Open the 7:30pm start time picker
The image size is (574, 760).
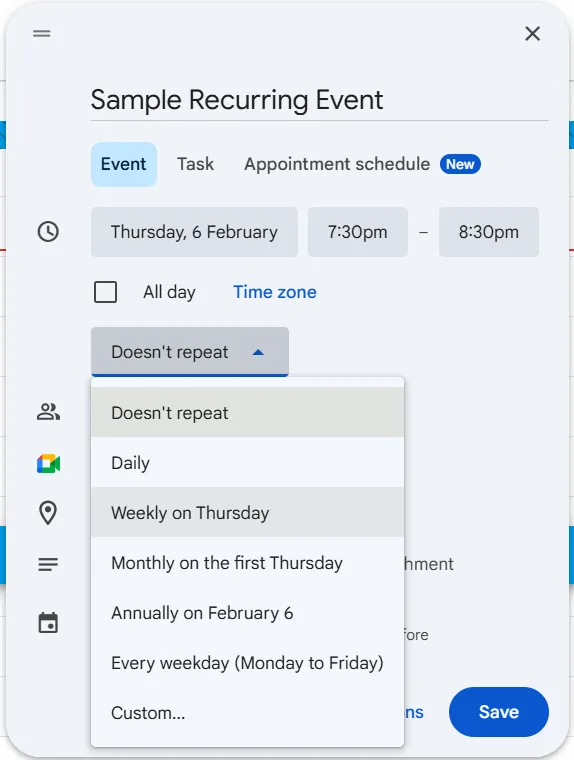point(358,232)
